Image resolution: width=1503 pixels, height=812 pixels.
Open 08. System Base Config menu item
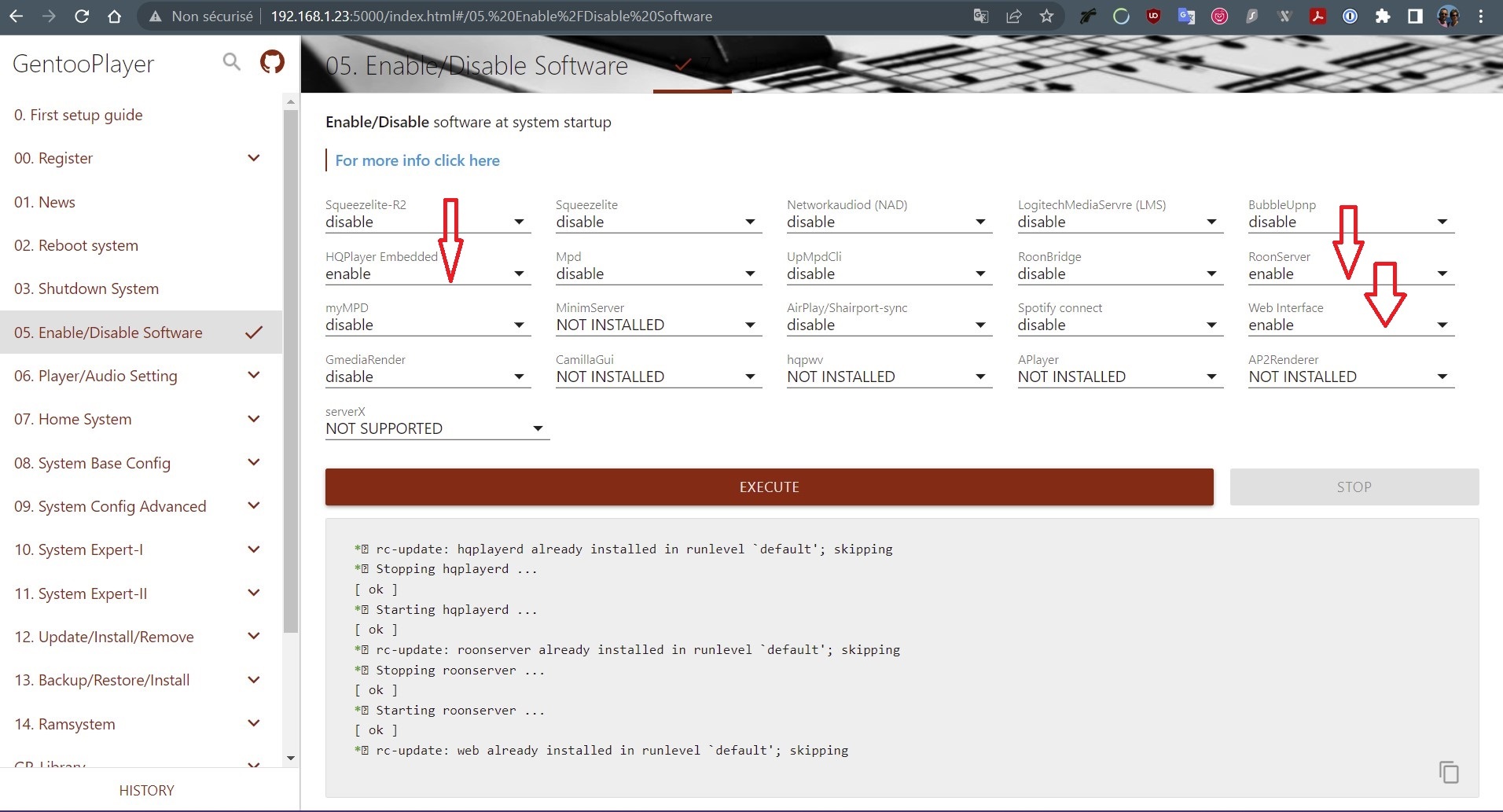point(141,463)
